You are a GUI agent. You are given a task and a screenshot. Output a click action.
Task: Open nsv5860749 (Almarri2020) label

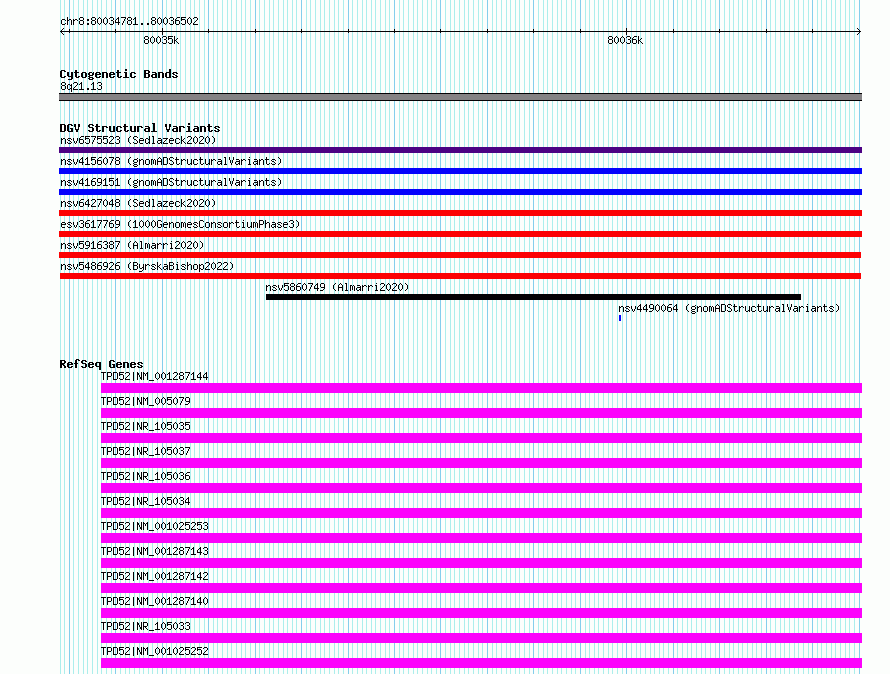(x=337, y=287)
